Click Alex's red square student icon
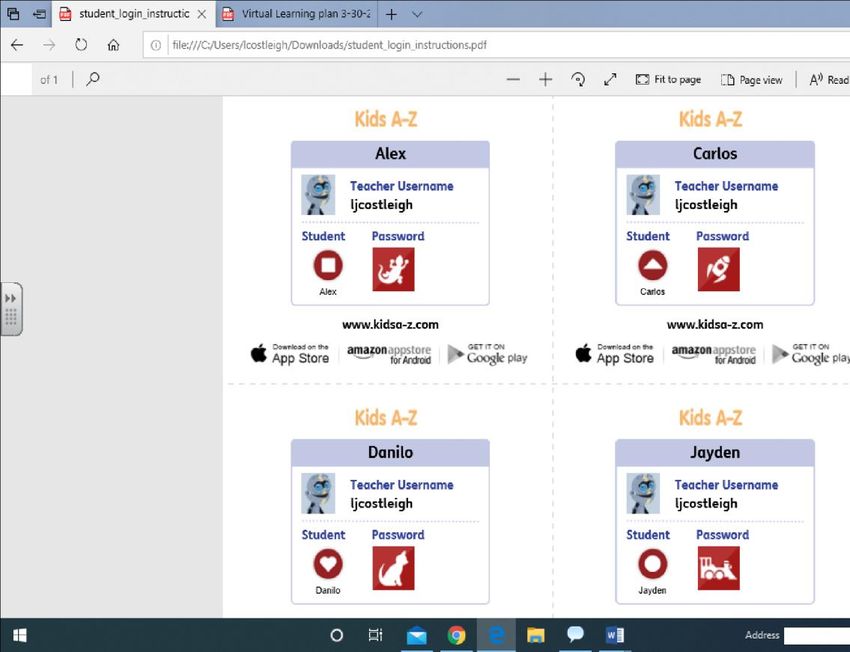 (x=328, y=265)
